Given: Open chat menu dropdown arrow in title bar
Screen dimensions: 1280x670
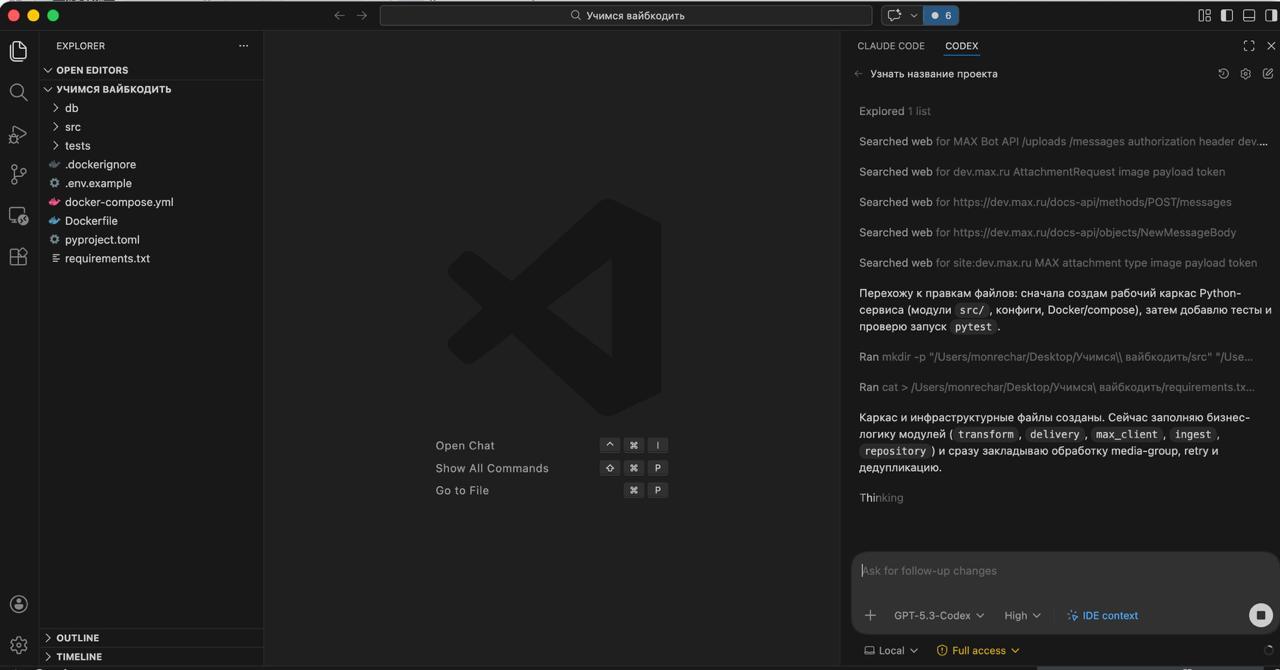Looking at the screenshot, I should pyautogui.click(x=913, y=15).
